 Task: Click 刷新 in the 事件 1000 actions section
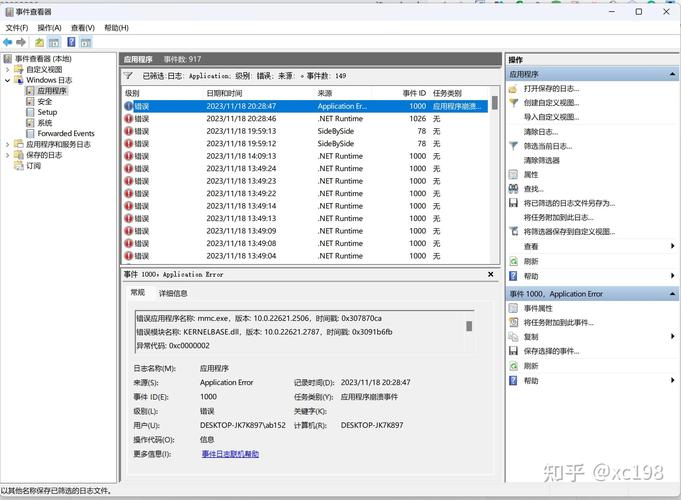[x=531, y=366]
